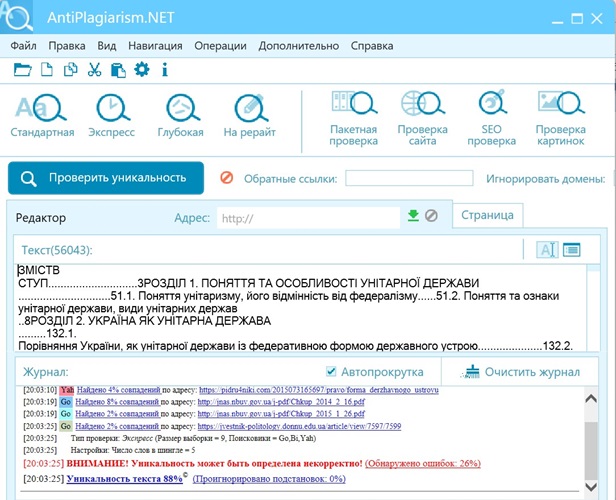Run the Экспресс check
616x500 pixels.
[112, 116]
